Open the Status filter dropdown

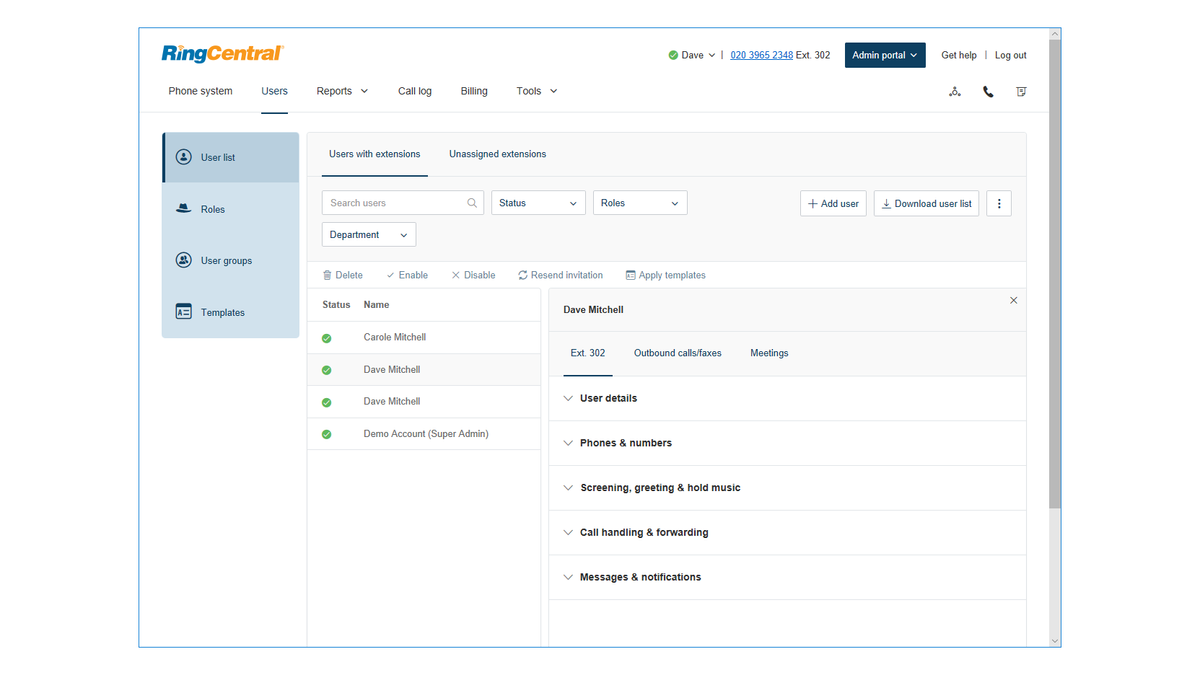click(x=538, y=202)
